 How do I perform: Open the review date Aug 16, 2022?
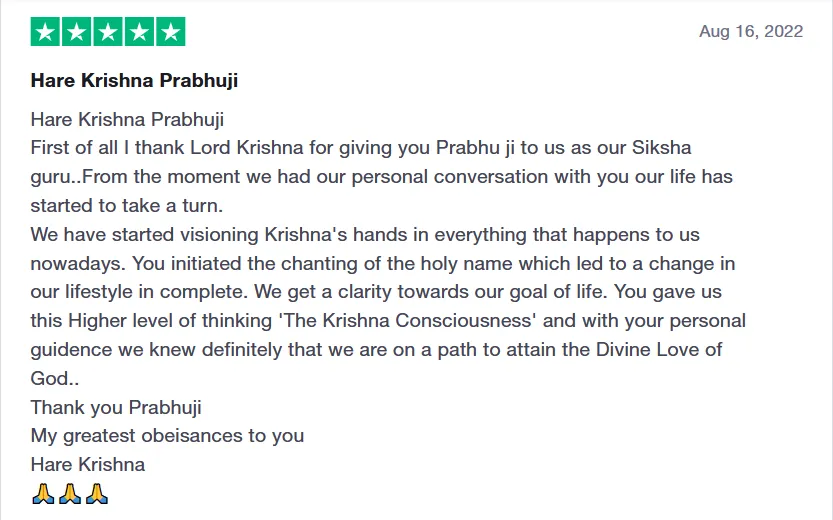tap(751, 31)
